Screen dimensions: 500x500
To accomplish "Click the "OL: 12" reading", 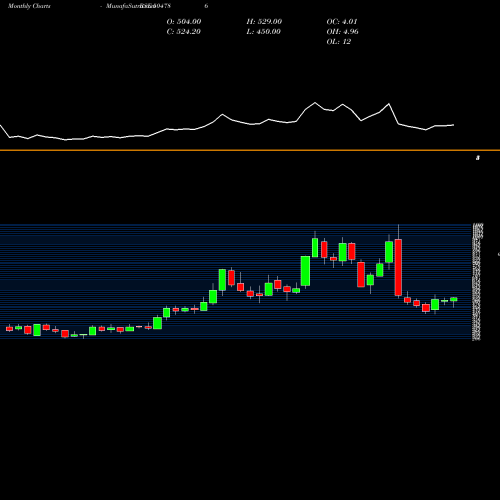I will (x=338, y=42).
